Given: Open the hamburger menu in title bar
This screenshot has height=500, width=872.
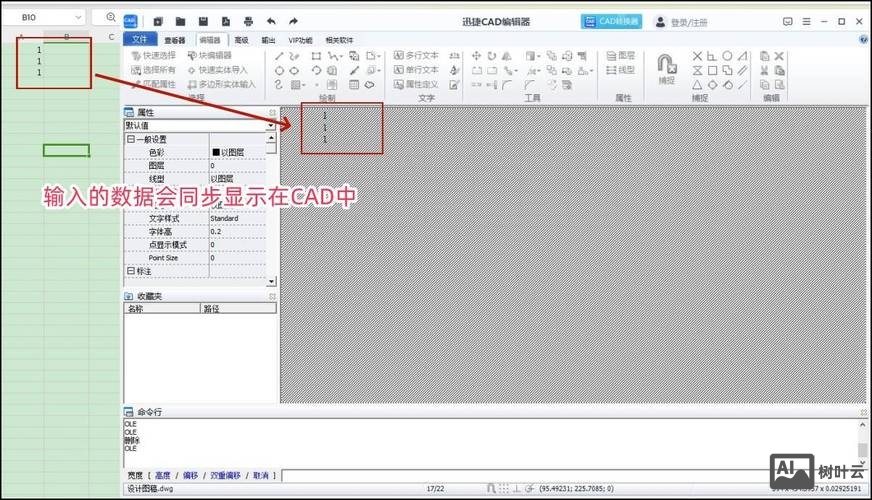Looking at the screenshot, I should coord(806,22).
